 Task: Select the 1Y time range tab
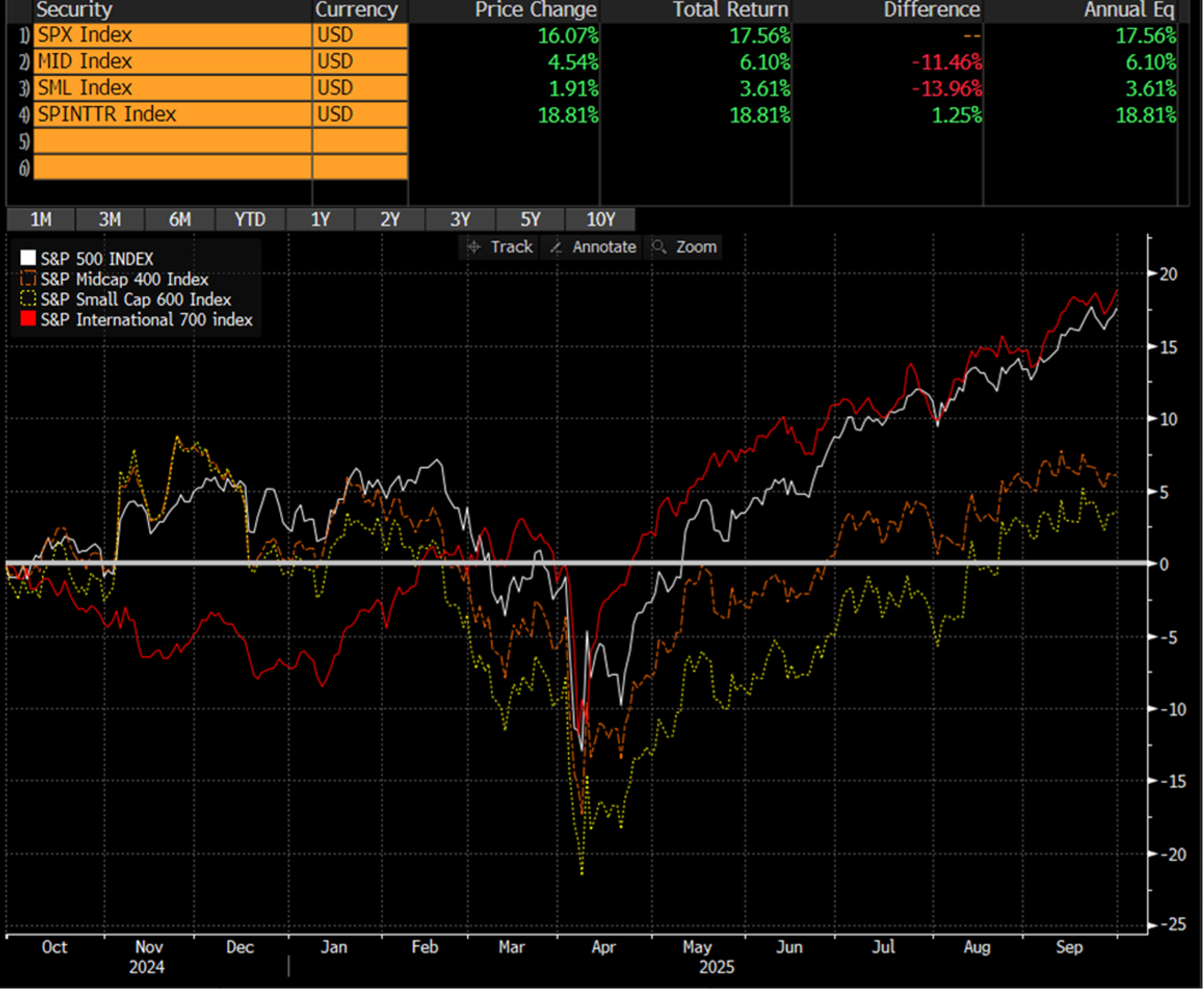click(x=321, y=219)
